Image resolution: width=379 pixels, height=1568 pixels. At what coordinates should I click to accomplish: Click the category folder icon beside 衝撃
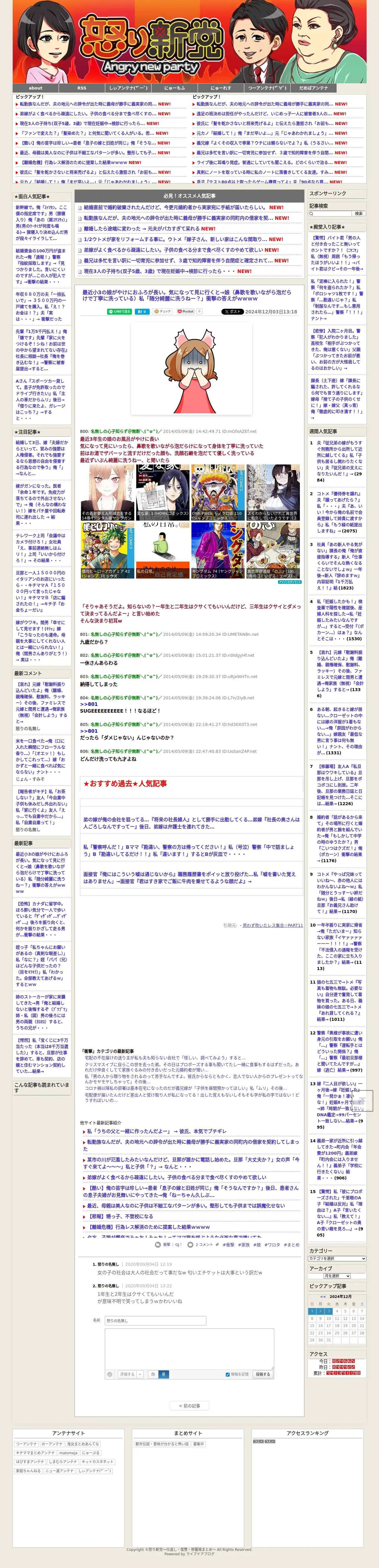(159, 1244)
